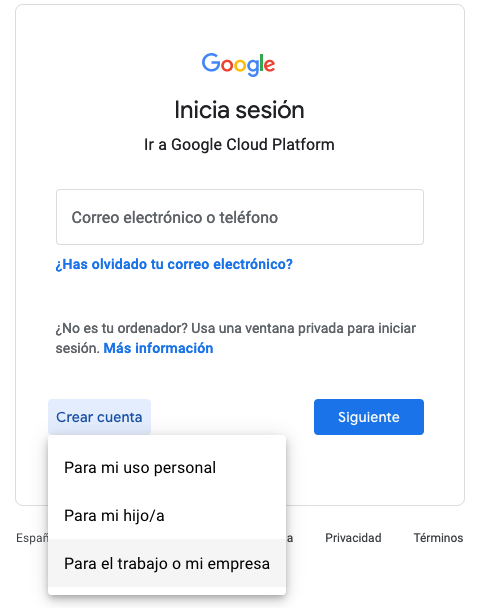Focus the Correo electrónico o teléfono field
Screen dimensions: 490x608
coord(240,217)
